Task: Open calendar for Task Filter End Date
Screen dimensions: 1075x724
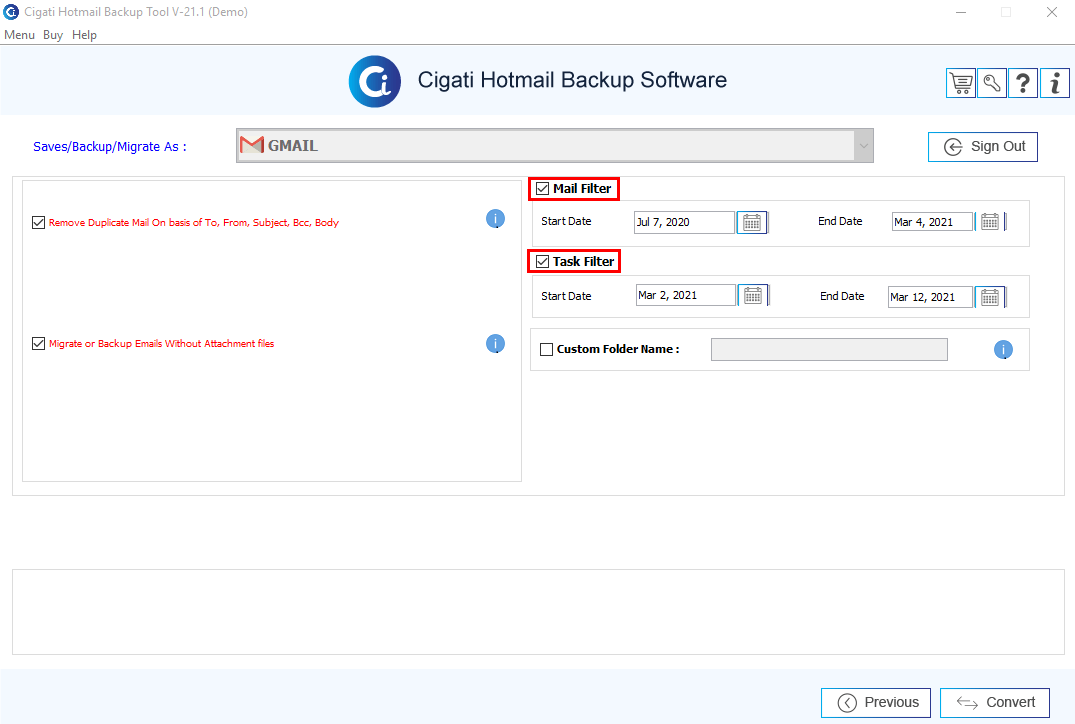Action: pos(990,297)
